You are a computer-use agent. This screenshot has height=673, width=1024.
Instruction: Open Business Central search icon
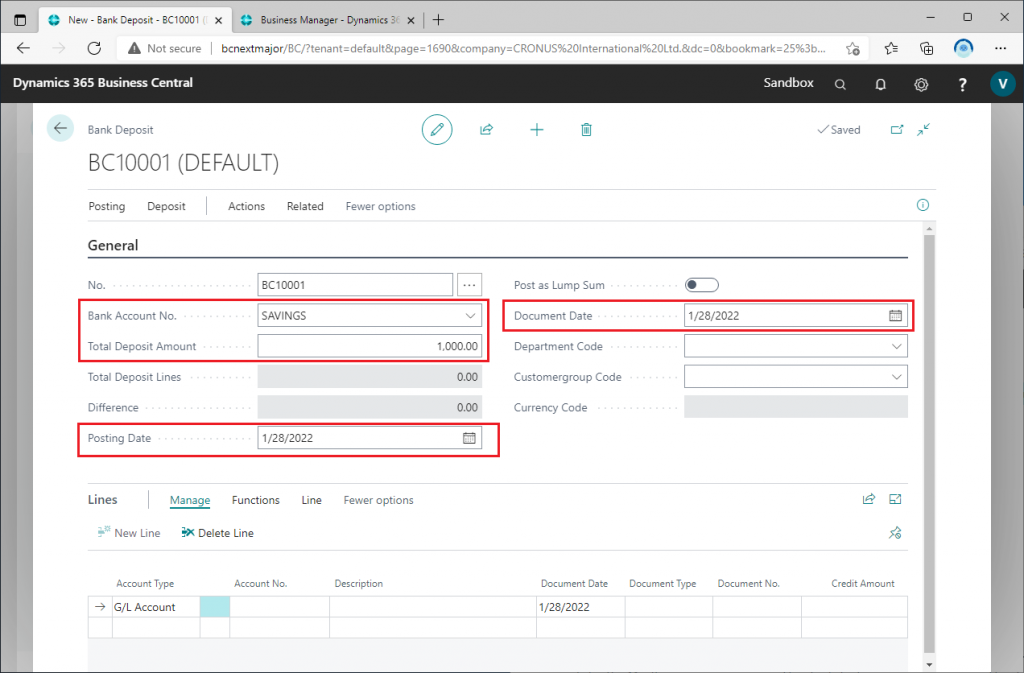840,84
